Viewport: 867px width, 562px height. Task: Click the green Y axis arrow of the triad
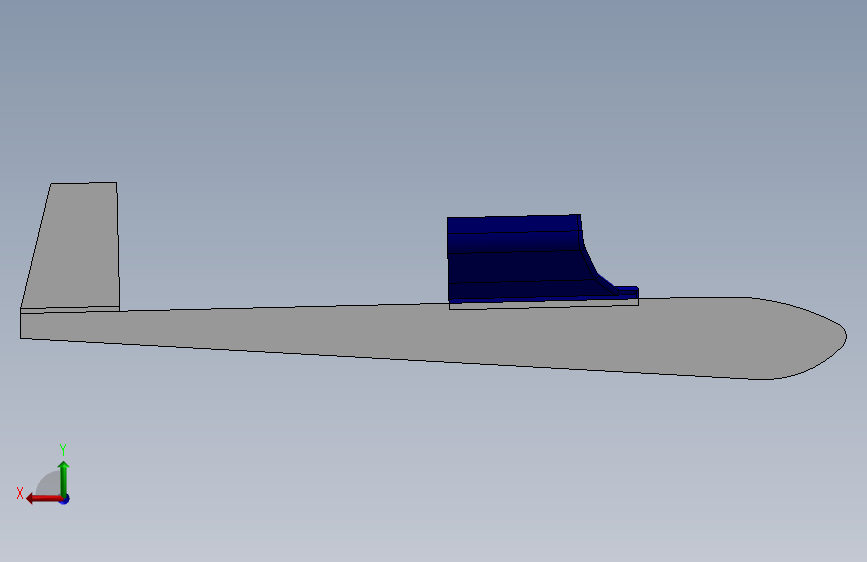tap(64, 479)
